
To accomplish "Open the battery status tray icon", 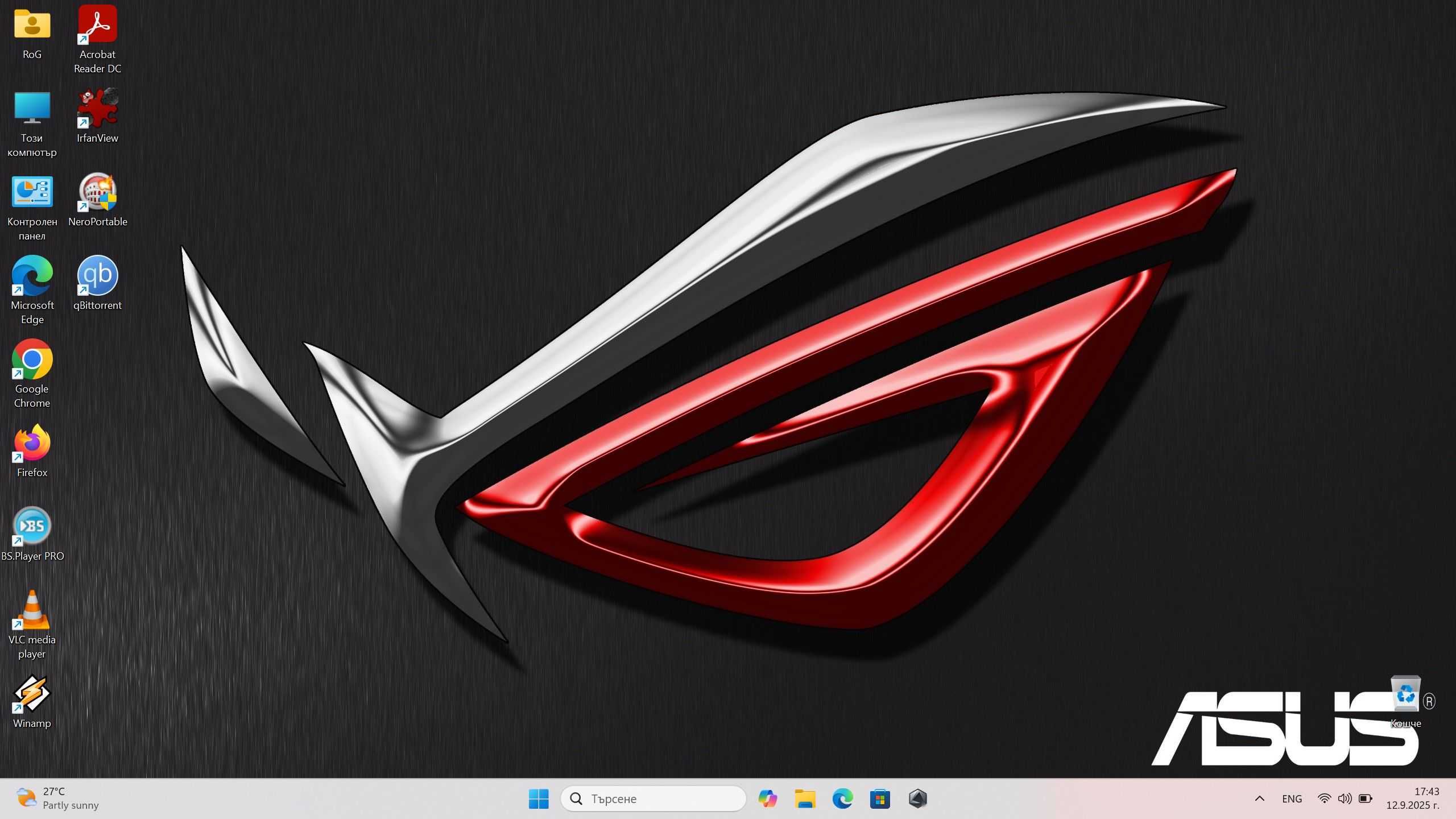I will pyautogui.click(x=1366, y=799).
